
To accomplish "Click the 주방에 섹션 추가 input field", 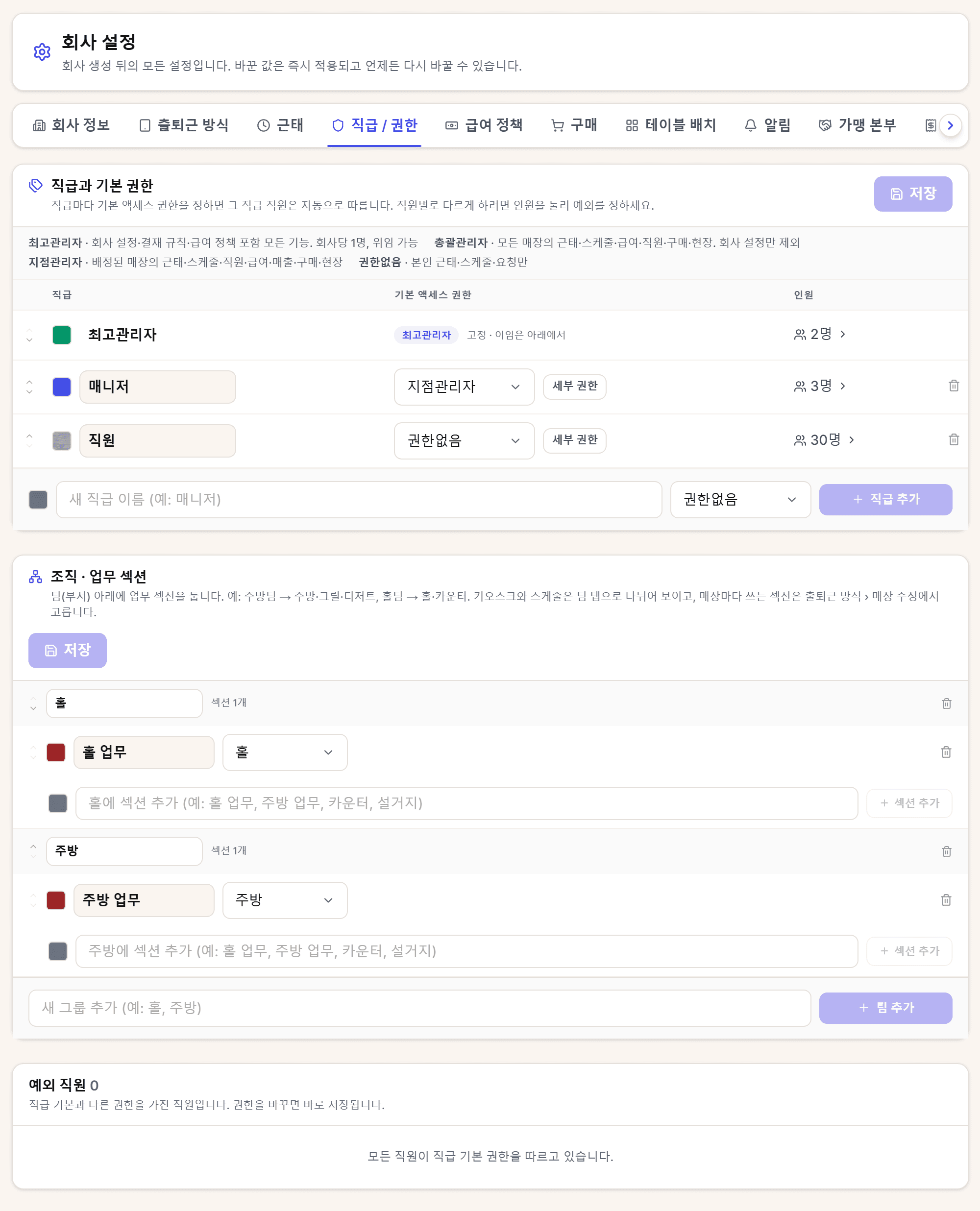I will [x=466, y=951].
